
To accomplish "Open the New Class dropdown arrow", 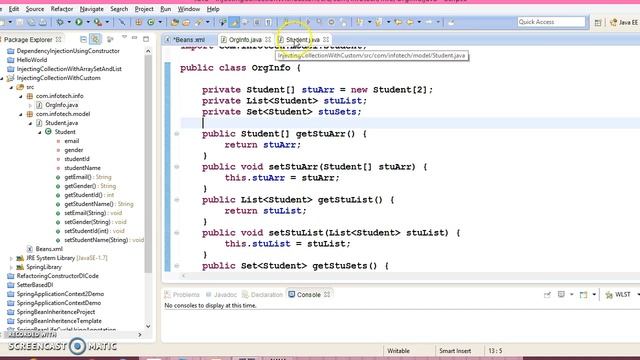I will coord(160,22).
